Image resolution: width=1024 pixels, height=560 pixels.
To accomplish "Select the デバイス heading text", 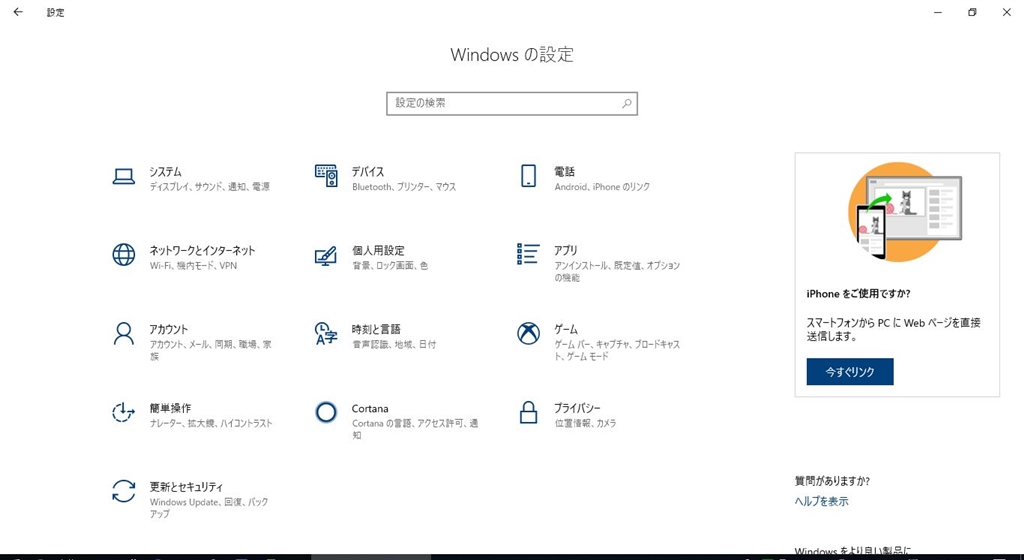I will tap(368, 172).
